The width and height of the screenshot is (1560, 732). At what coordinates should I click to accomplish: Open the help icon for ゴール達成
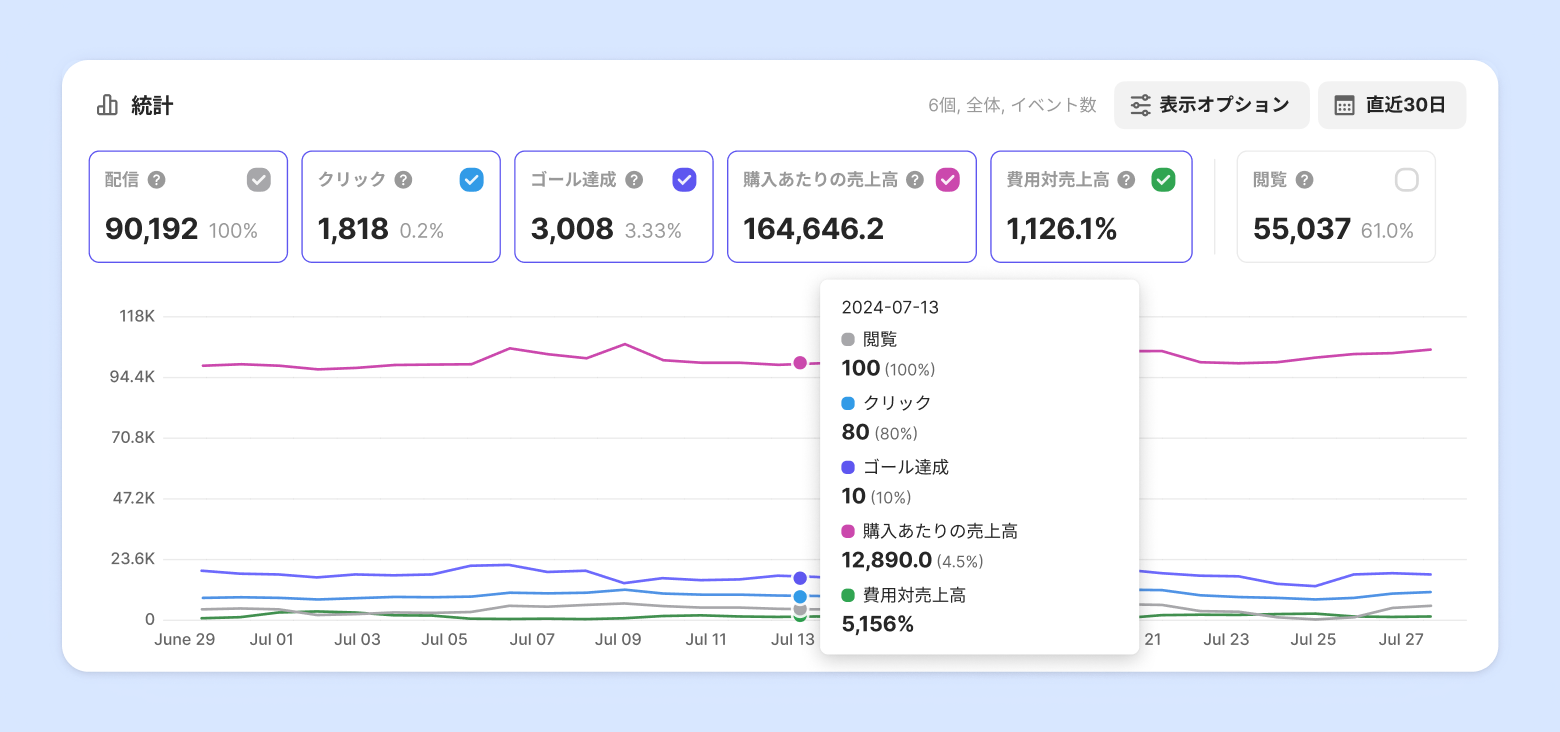[634, 180]
